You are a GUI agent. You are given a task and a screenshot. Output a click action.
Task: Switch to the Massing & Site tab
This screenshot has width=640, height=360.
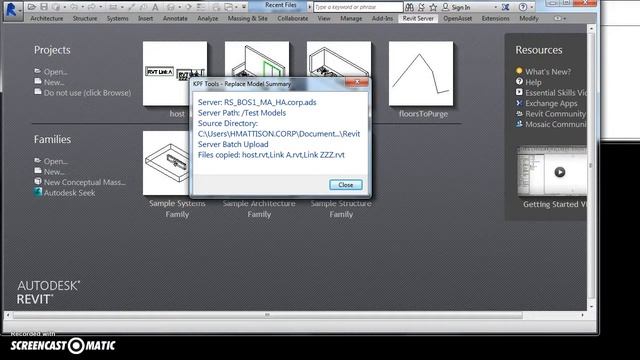[x=247, y=18]
